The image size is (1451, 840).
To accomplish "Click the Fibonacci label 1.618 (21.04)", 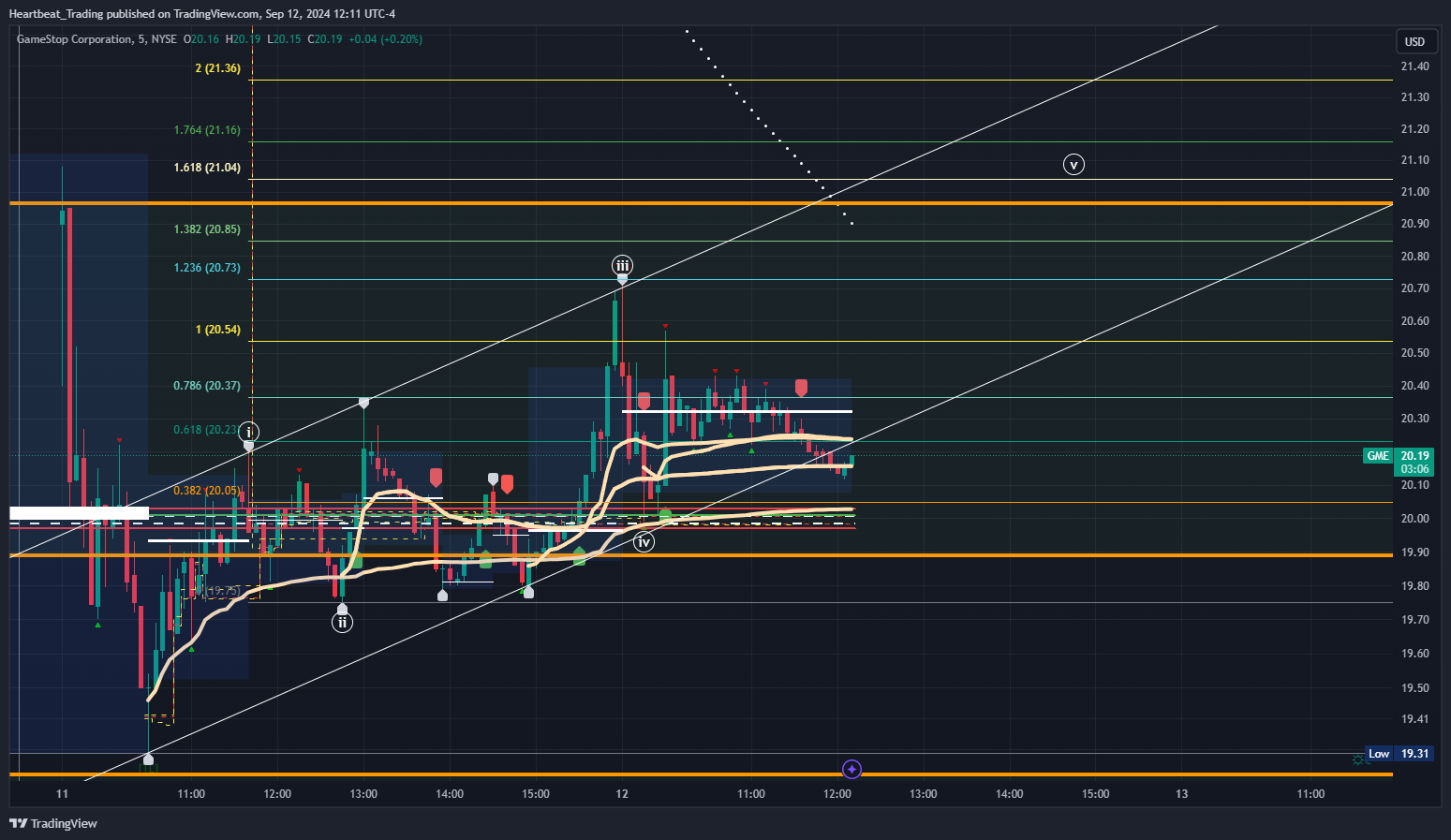I will click(207, 168).
